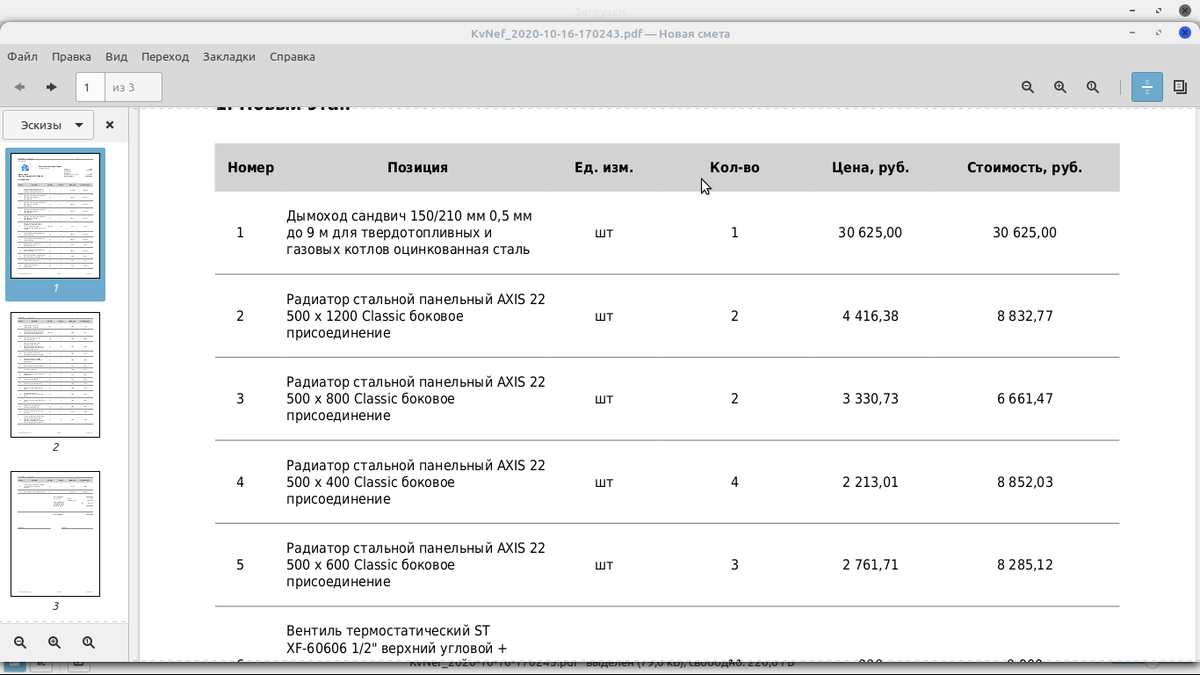The image size is (1200, 675).
Task: Click the 'из 3' page count label
Action: pyautogui.click(x=124, y=88)
